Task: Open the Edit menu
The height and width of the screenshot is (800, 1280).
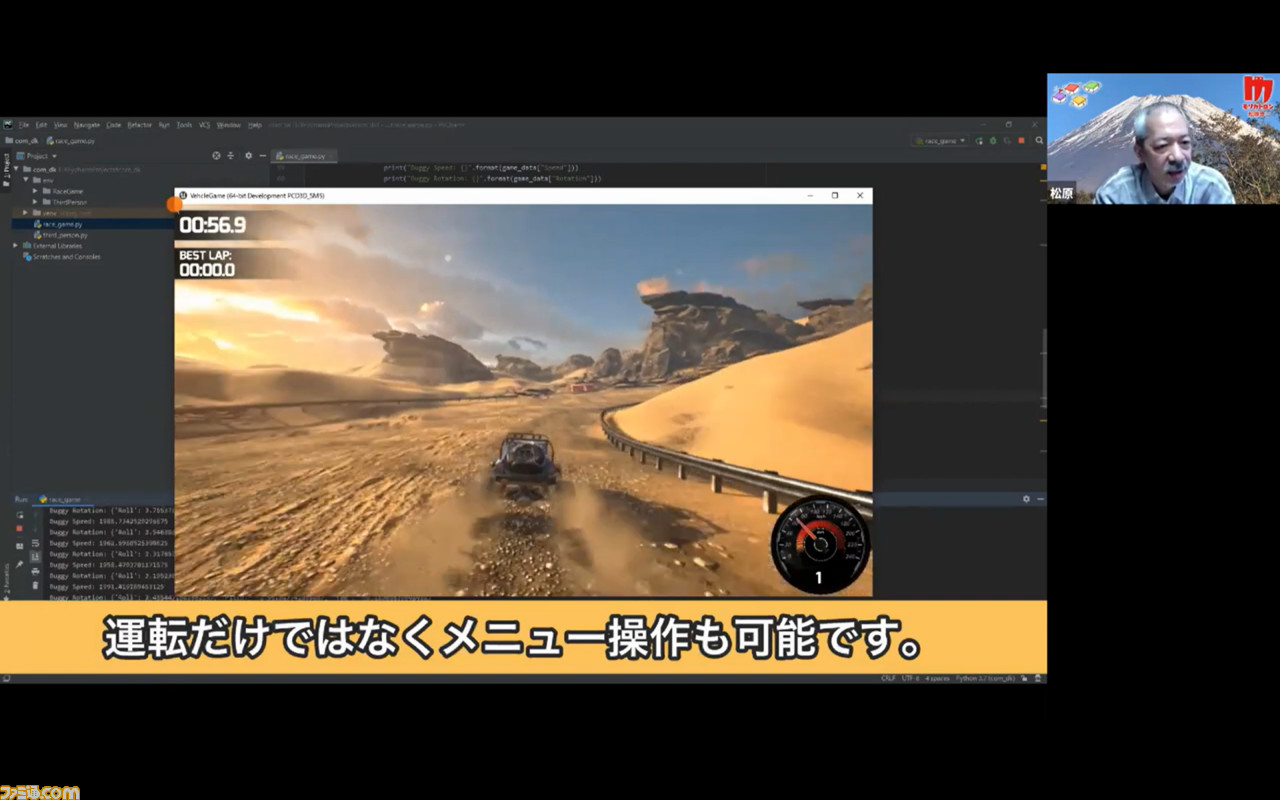Action: point(41,125)
